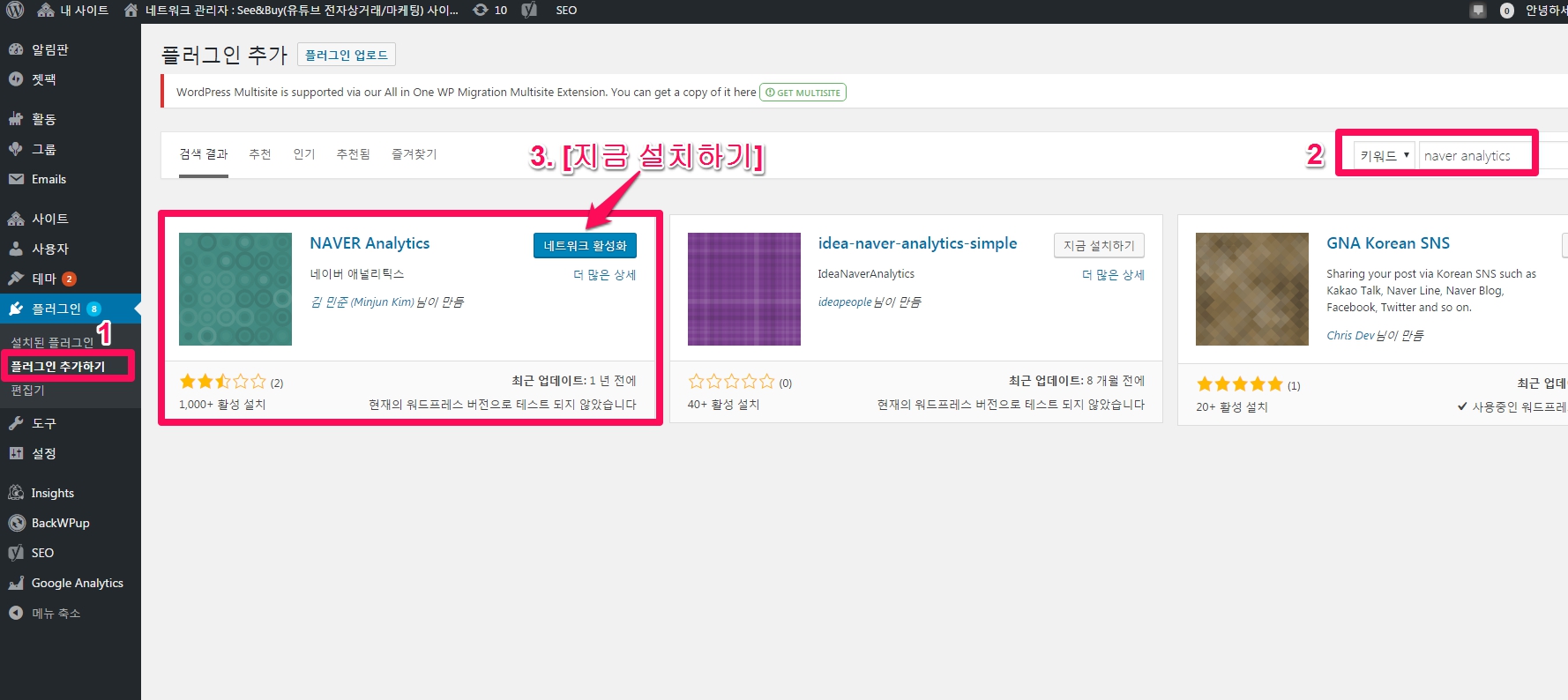Viewport: 1568px width, 700px height.
Task: Click the notification count 0 bubble
Action: [x=1507, y=11]
